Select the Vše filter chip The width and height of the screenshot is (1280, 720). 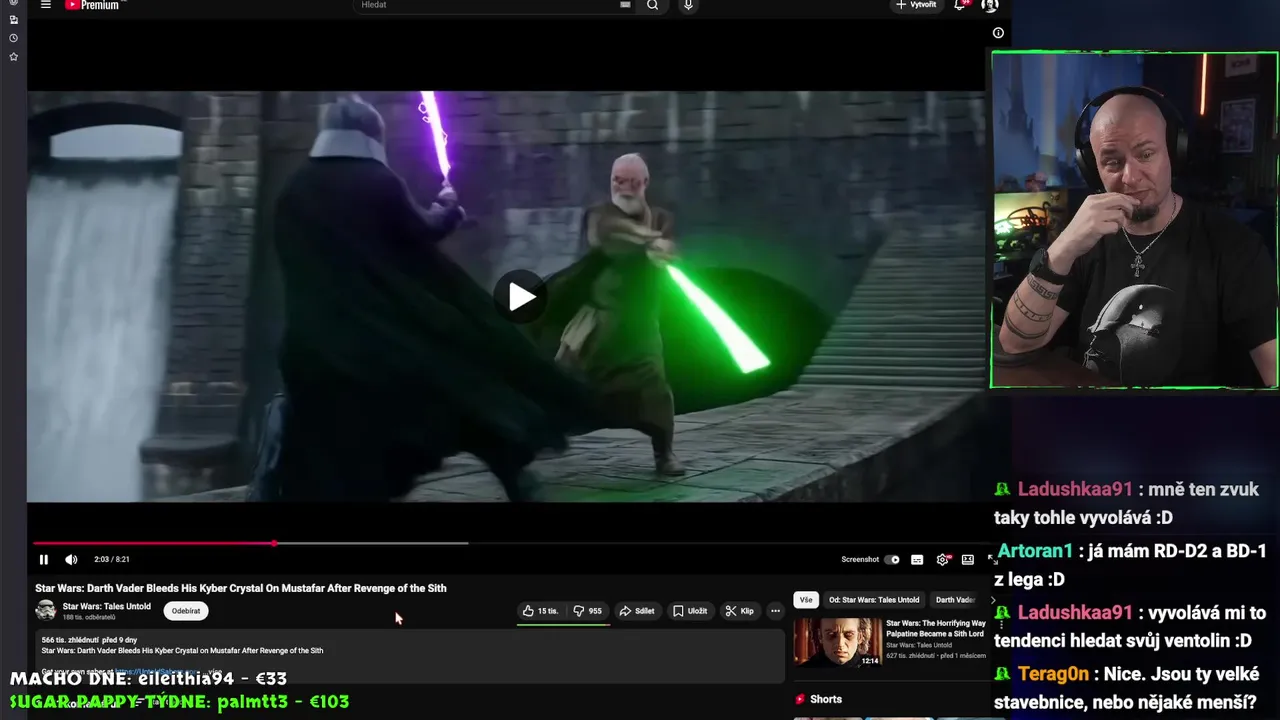point(806,600)
